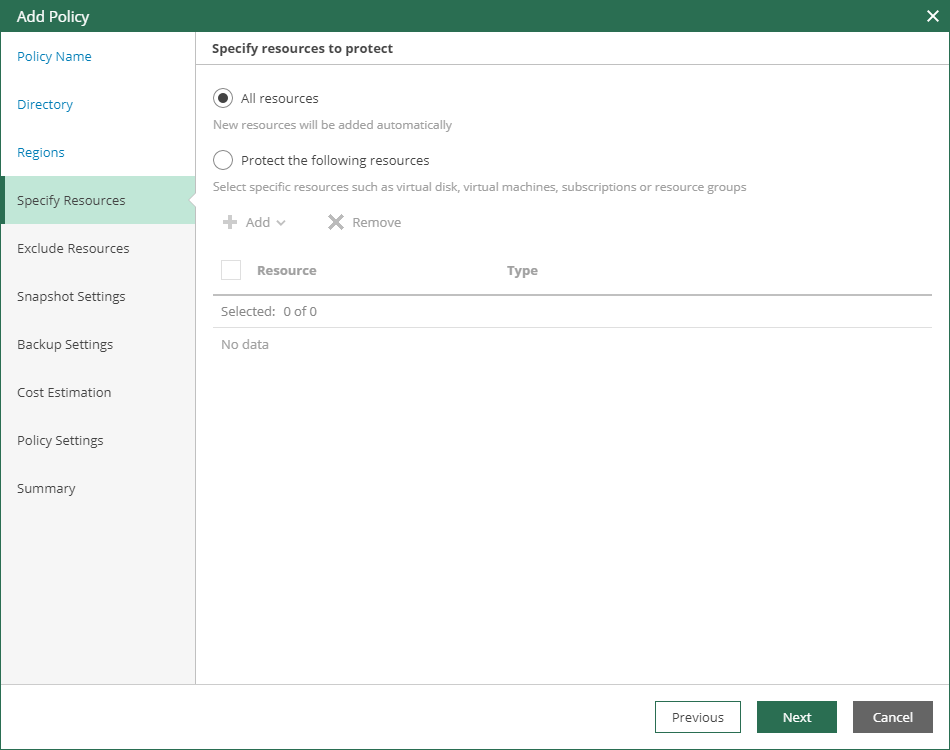Go to the Policy Name step
Screen dimensions: 950x750
[54, 56]
